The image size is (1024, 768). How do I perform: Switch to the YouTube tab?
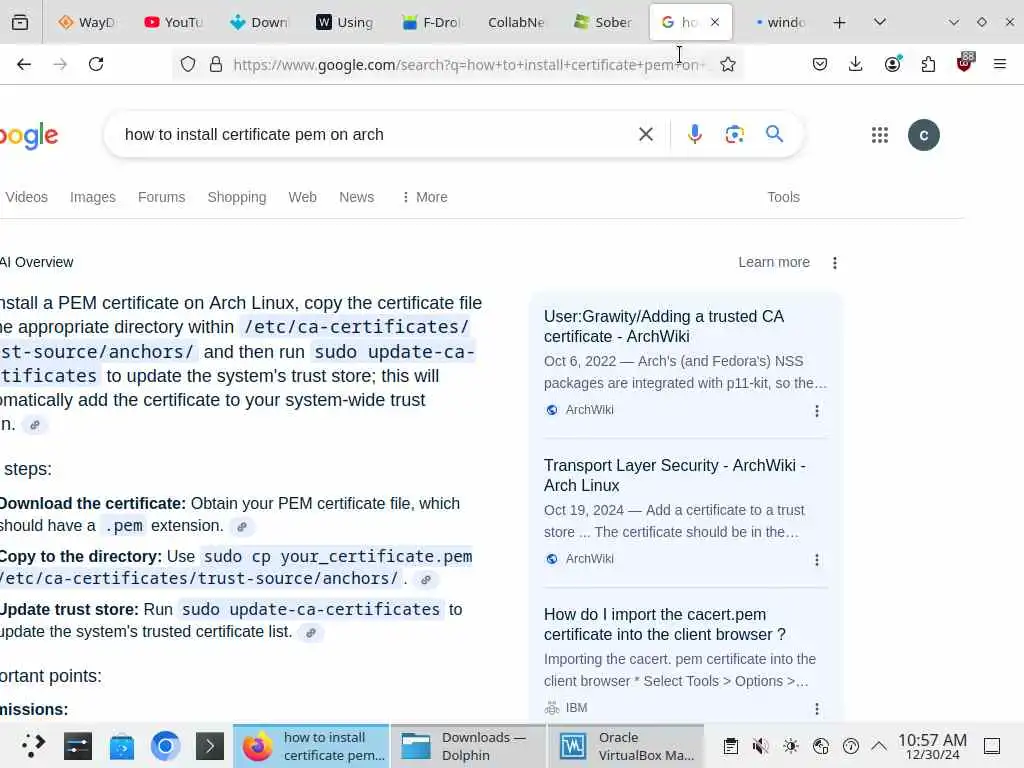tap(174, 22)
